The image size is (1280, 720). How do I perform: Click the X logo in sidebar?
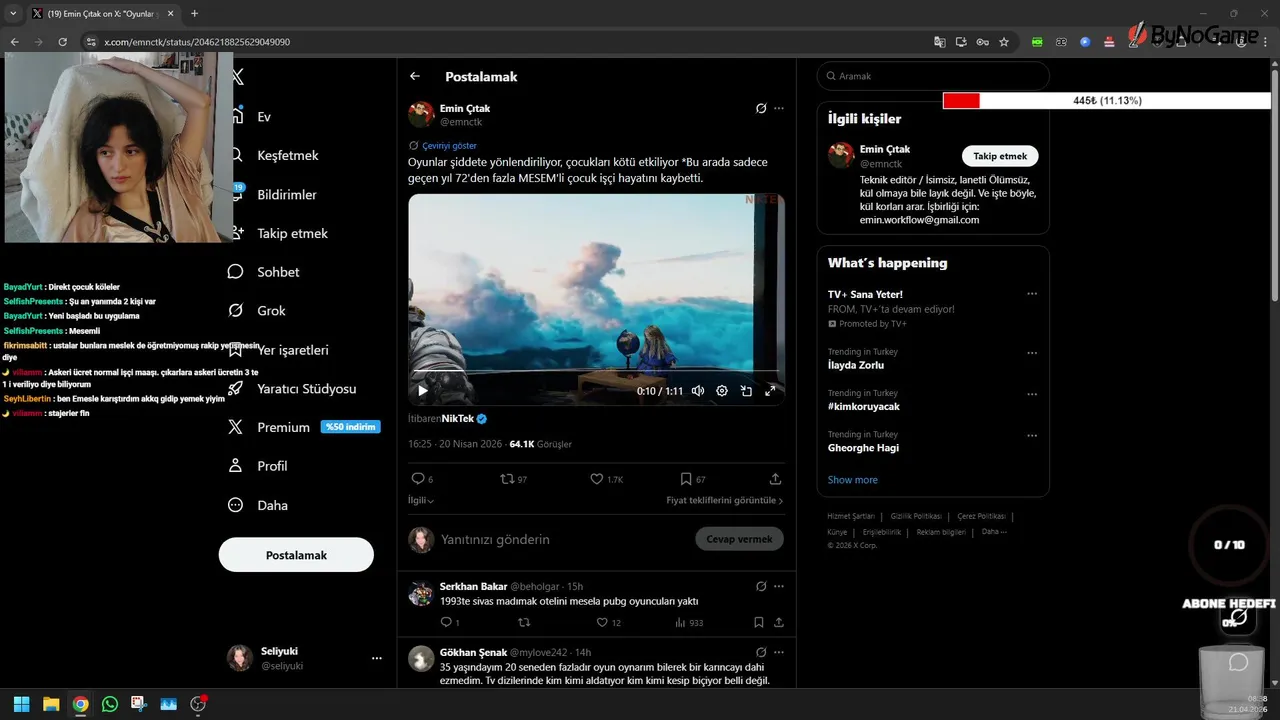click(237, 77)
